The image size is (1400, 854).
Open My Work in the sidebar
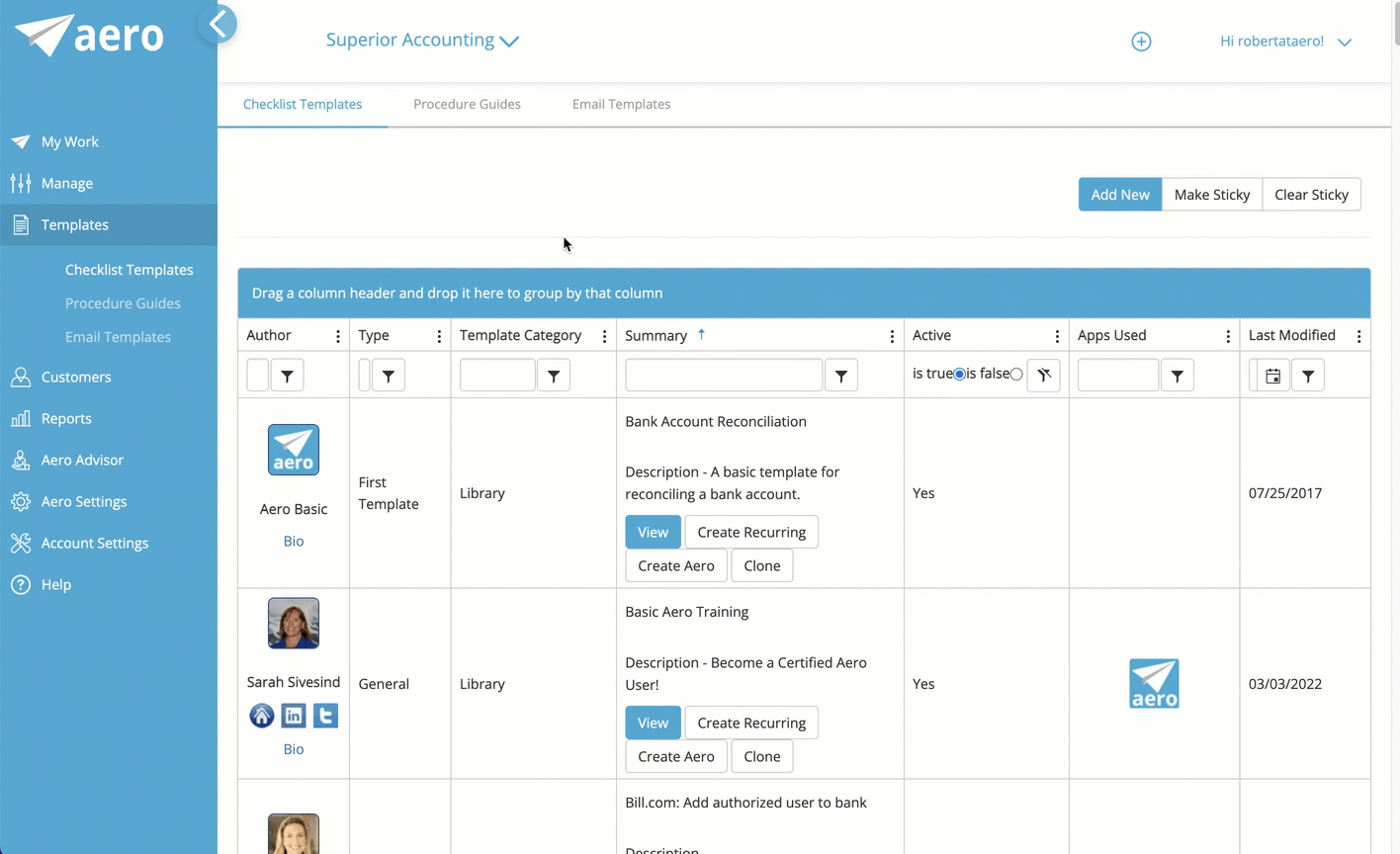pos(109,141)
